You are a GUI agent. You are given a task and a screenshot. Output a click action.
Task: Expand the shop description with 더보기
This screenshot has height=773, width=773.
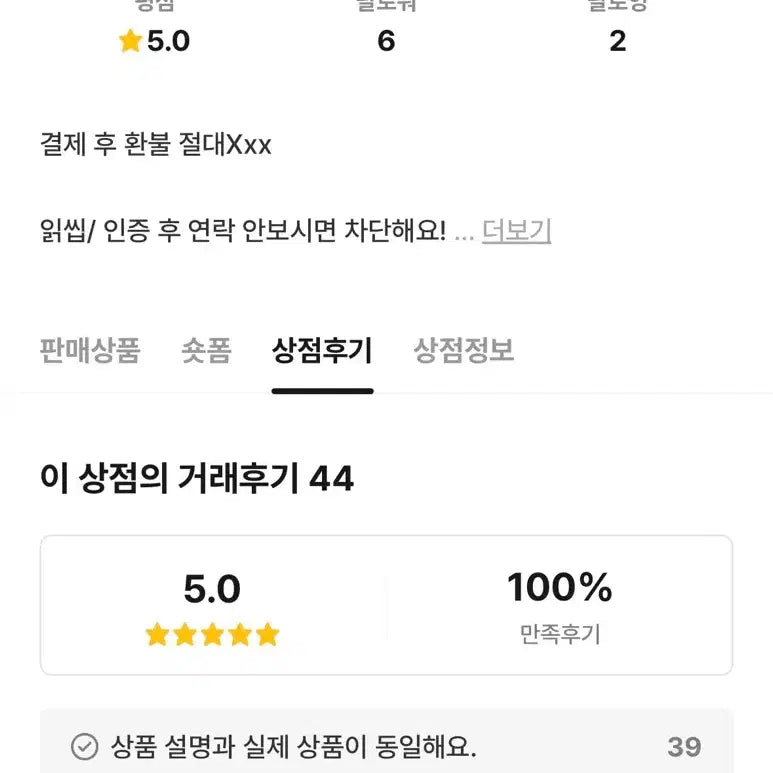(516, 231)
